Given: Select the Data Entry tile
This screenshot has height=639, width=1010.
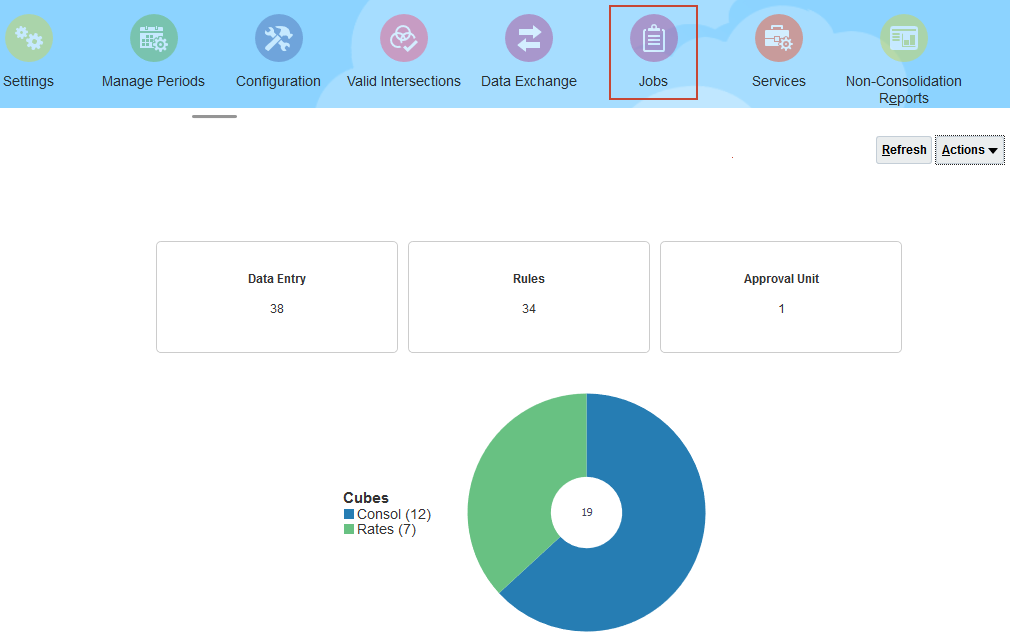Looking at the screenshot, I should click(x=277, y=297).
